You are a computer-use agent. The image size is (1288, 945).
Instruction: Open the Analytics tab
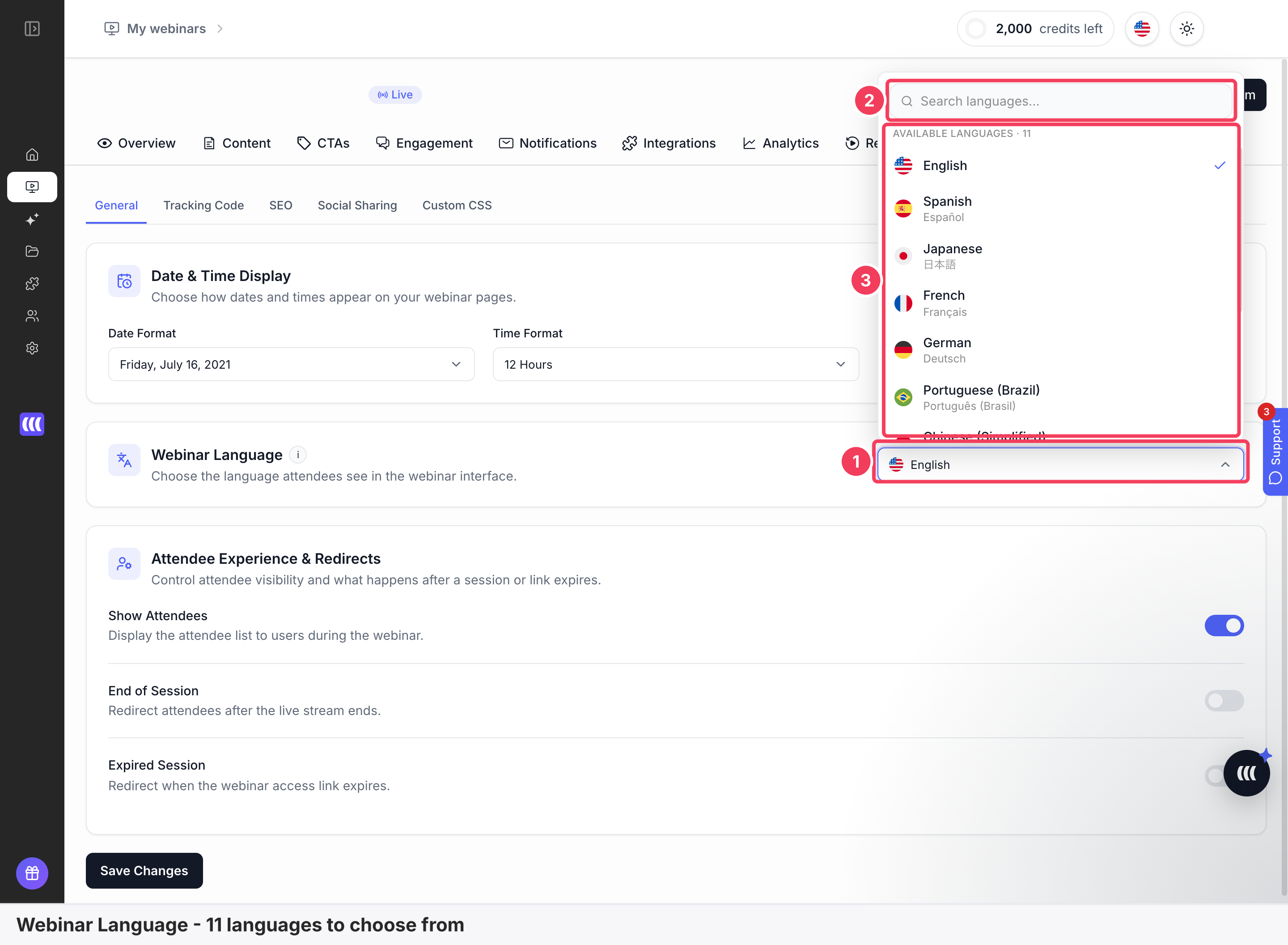pos(780,143)
